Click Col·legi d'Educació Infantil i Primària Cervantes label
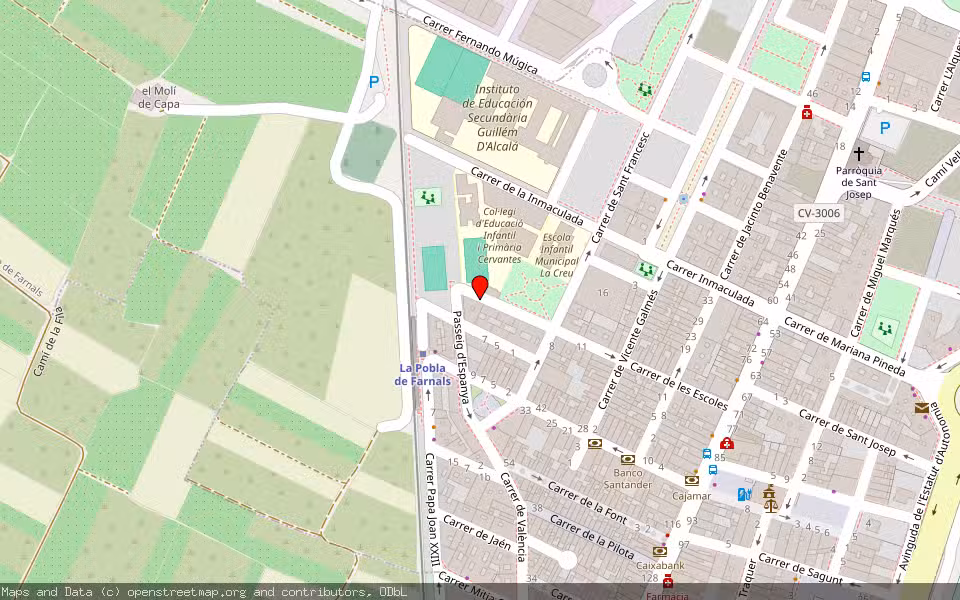Viewport: 960px width, 600px height. 499,236
